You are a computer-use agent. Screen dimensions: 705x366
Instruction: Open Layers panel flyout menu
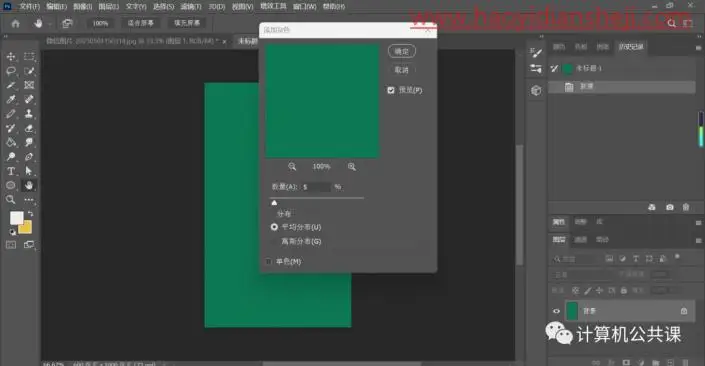pyautogui.click(x=698, y=241)
